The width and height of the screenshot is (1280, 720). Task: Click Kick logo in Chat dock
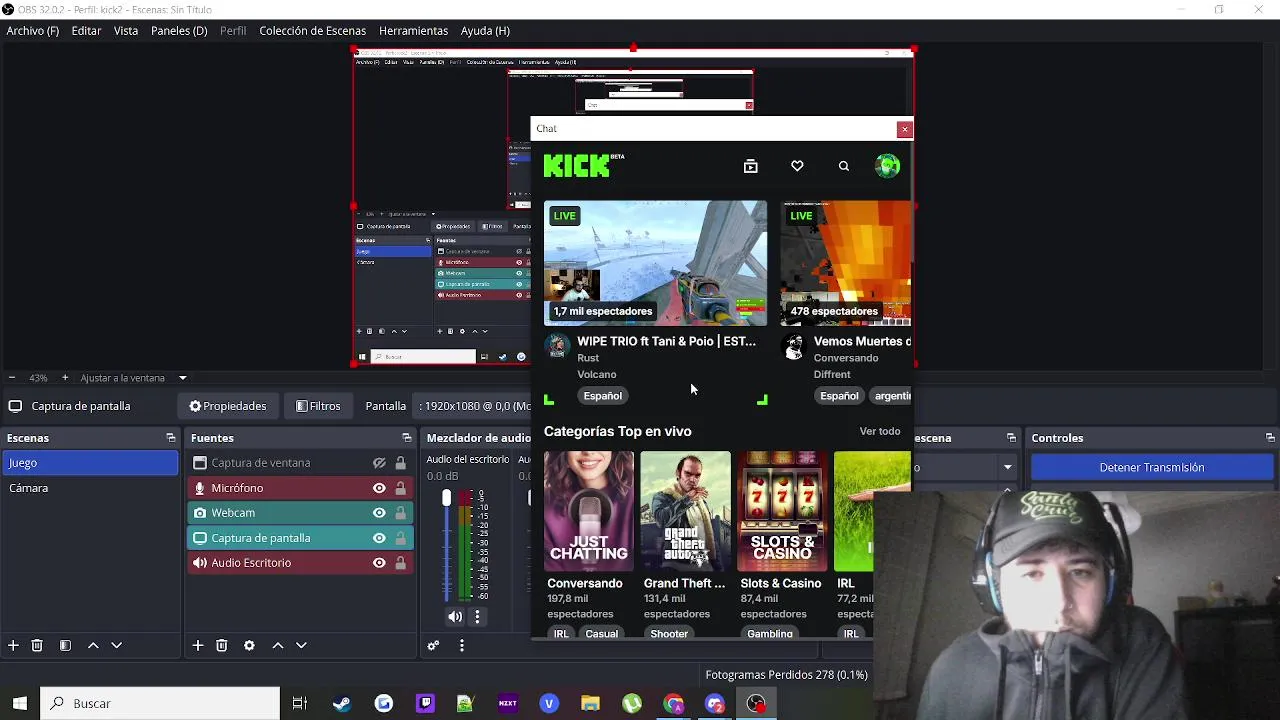pos(584,166)
